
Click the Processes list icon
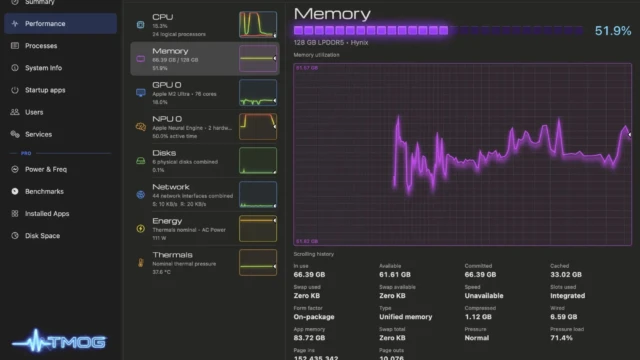[15, 46]
